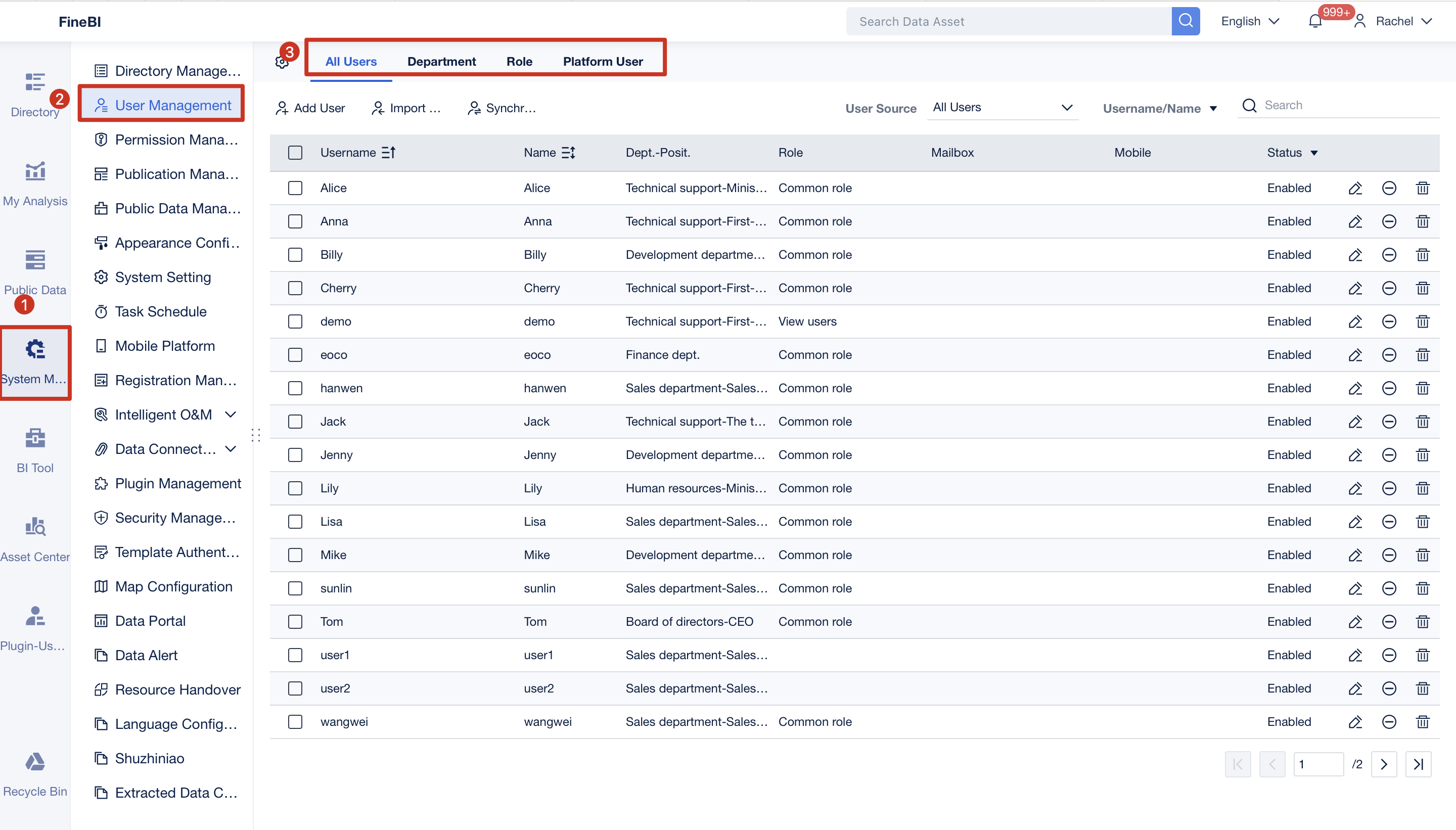Open the User Source All Users dropdown

1002,107
